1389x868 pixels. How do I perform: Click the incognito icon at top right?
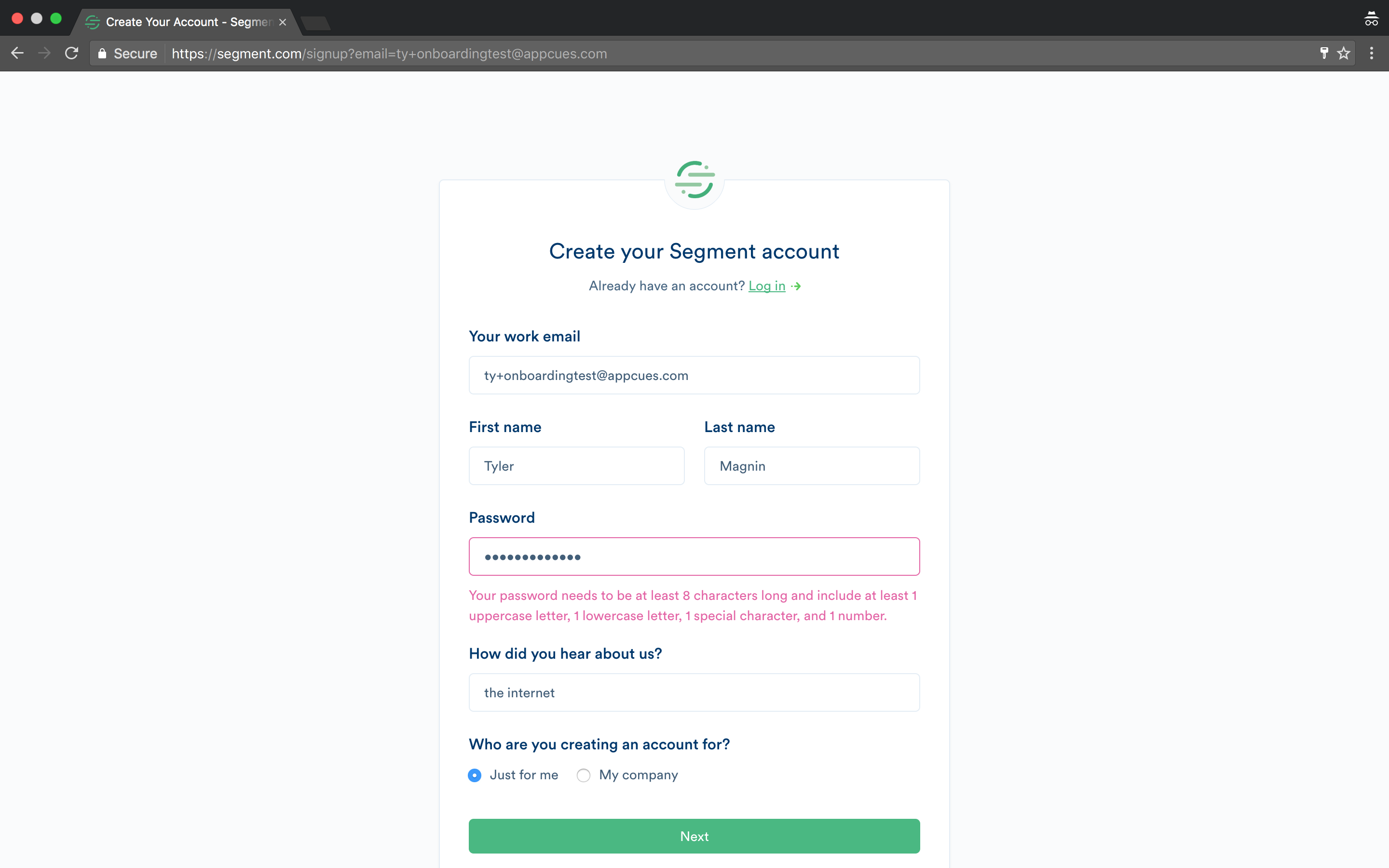pos(1371,19)
